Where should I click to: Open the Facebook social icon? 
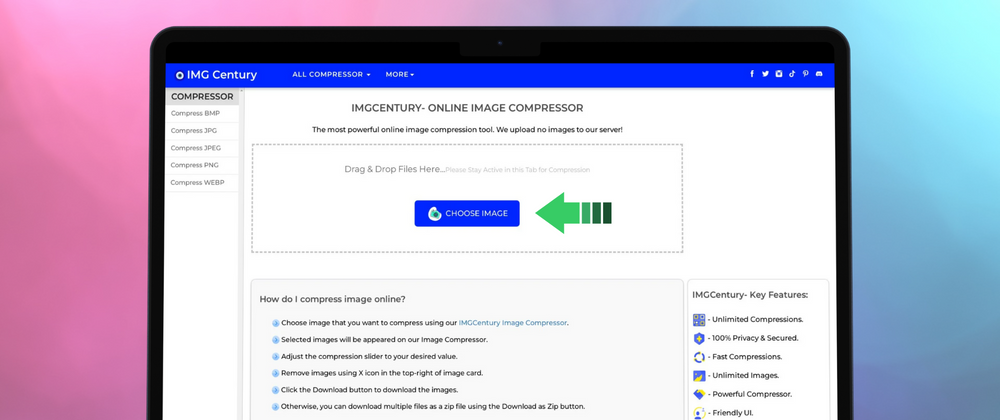(x=752, y=74)
